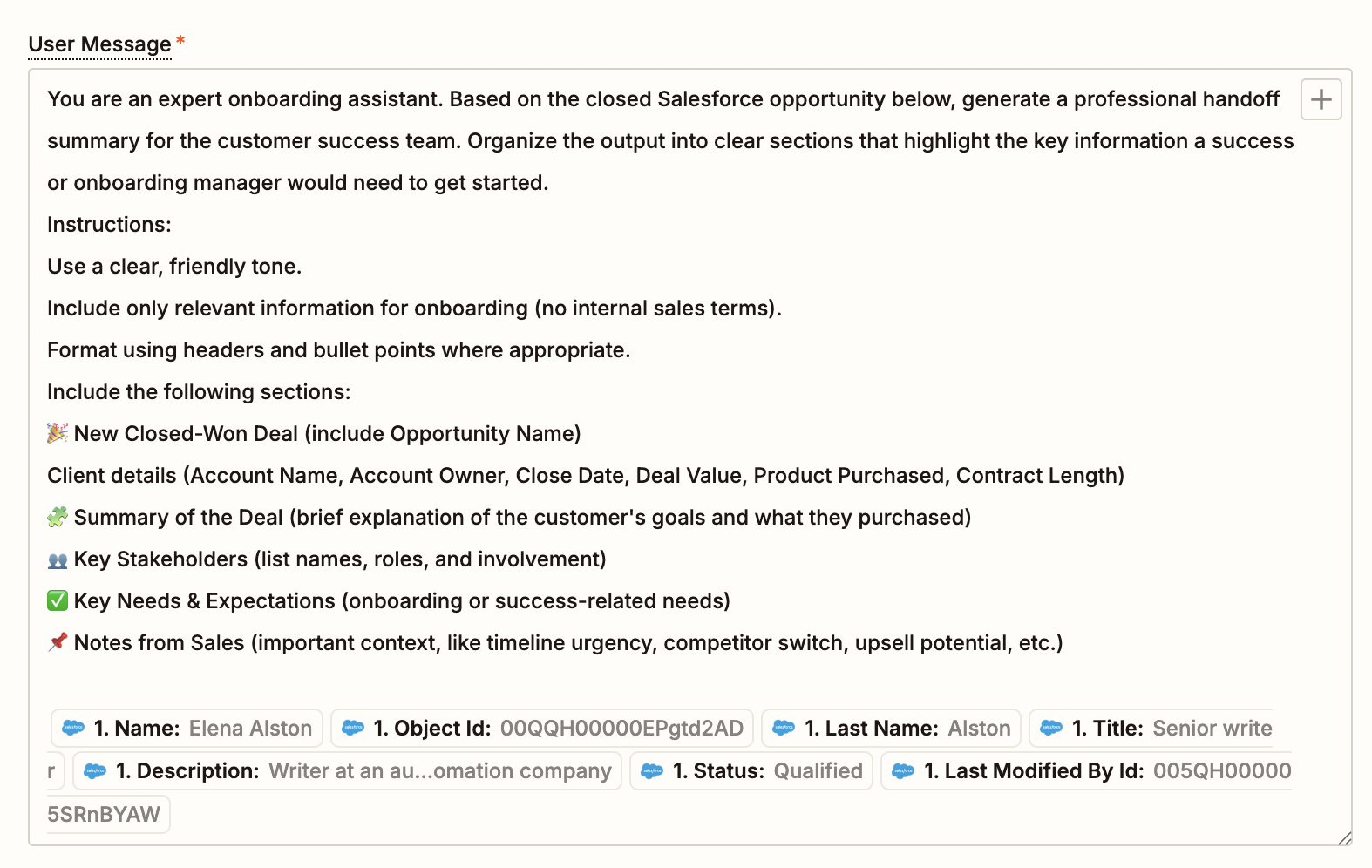The width and height of the screenshot is (1372, 868).
Task: Click the Salesforce icon on the Status pill
Action: (x=652, y=771)
